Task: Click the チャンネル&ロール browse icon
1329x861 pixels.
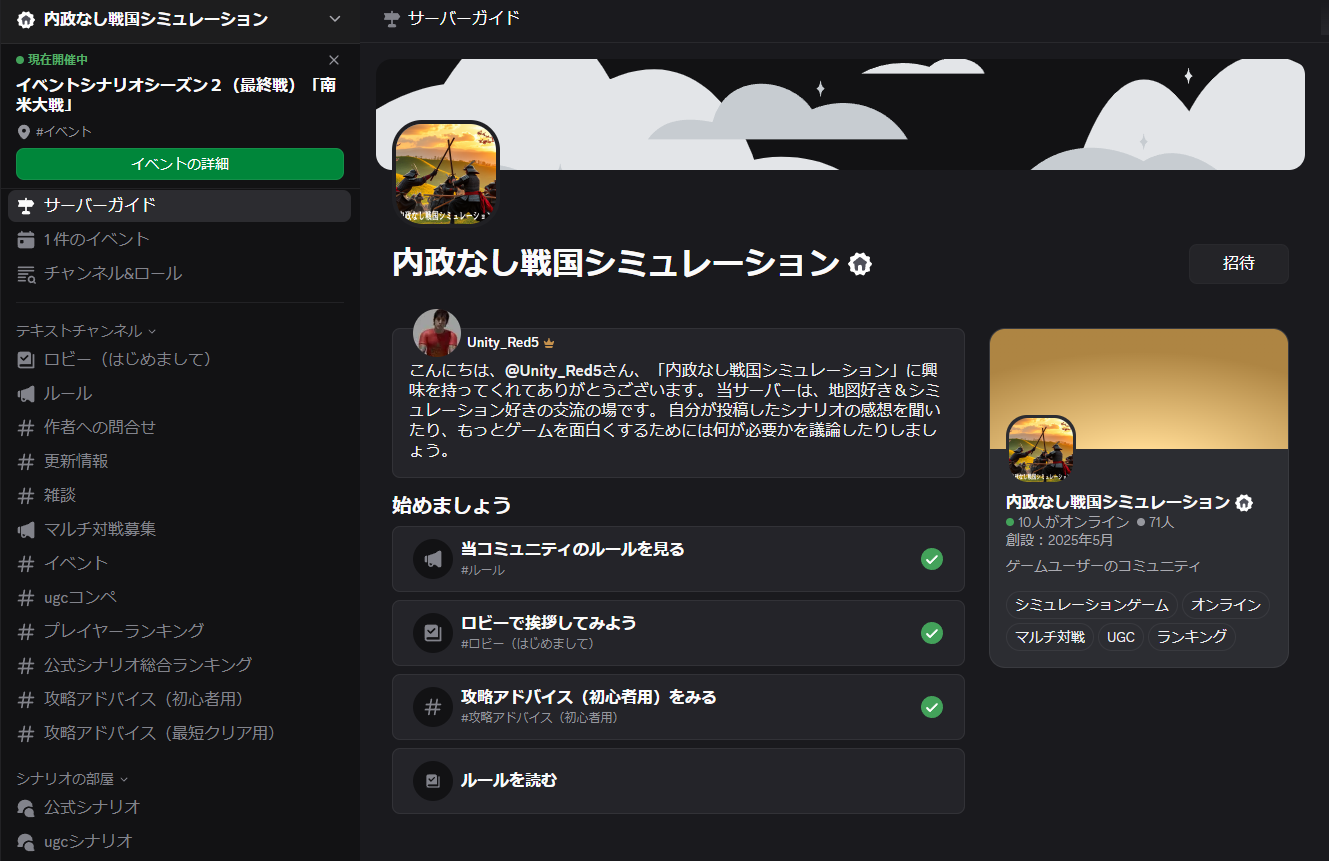Action: pos(26,273)
